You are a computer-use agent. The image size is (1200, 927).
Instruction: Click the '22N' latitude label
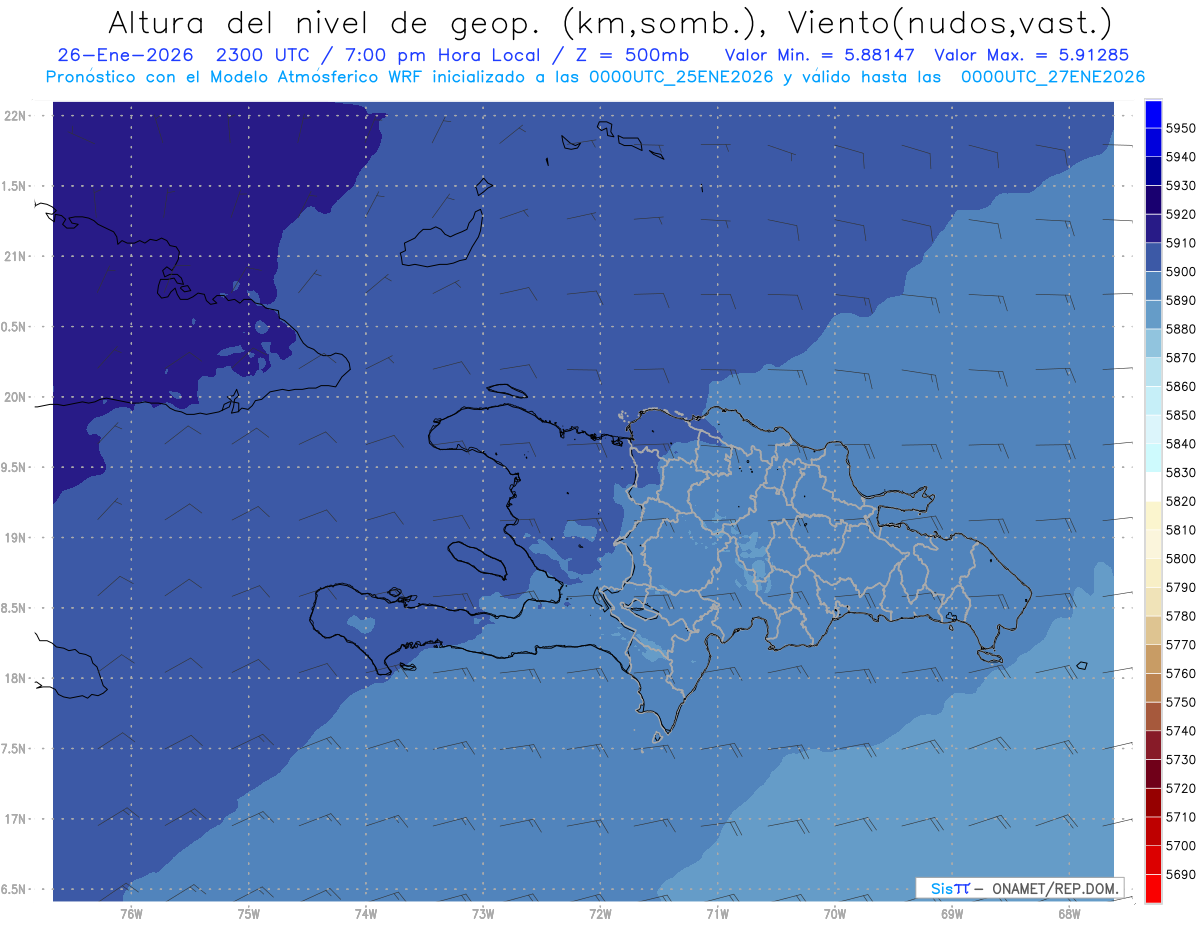point(15,115)
